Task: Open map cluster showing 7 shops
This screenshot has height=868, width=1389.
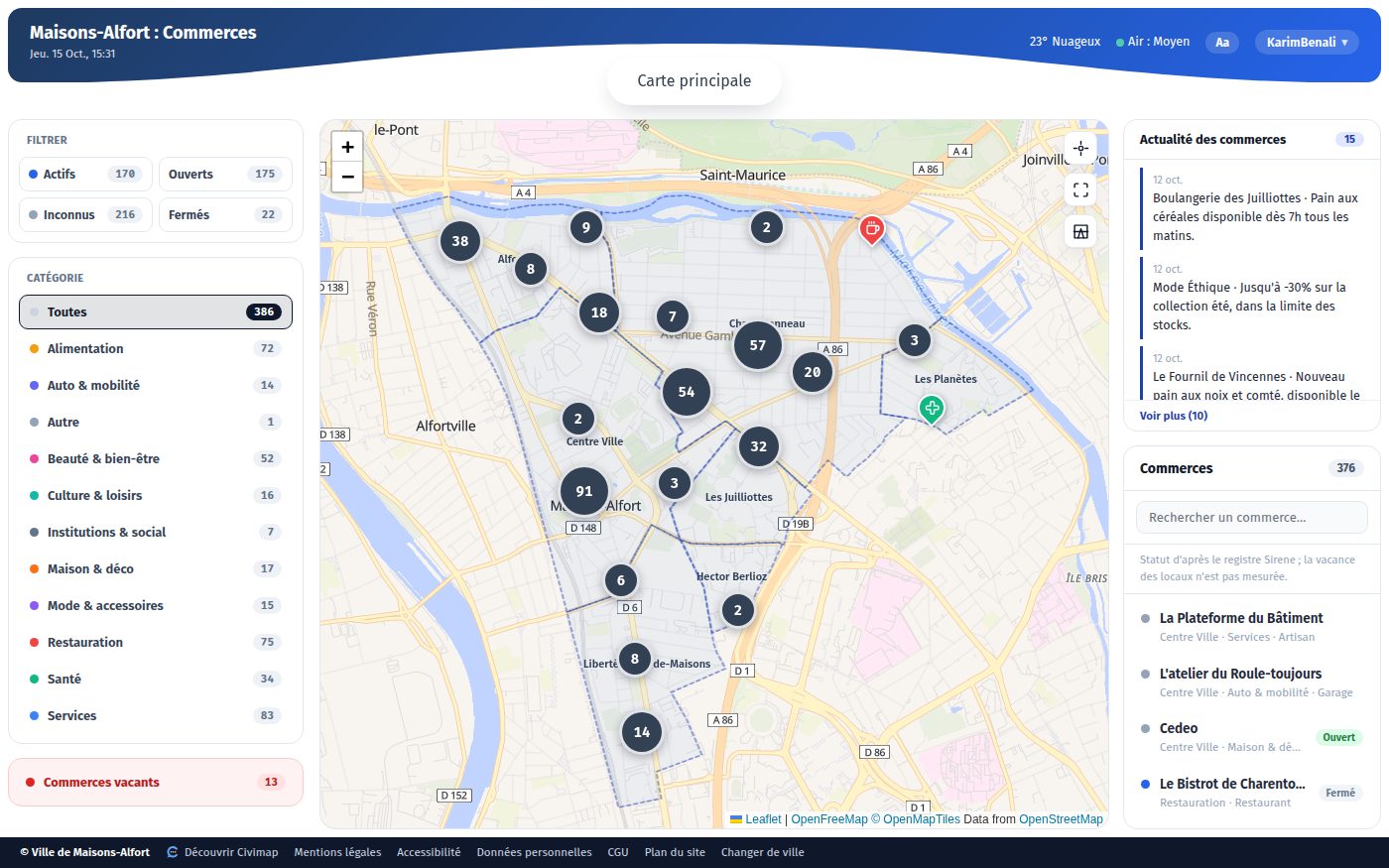Action: 673,316
